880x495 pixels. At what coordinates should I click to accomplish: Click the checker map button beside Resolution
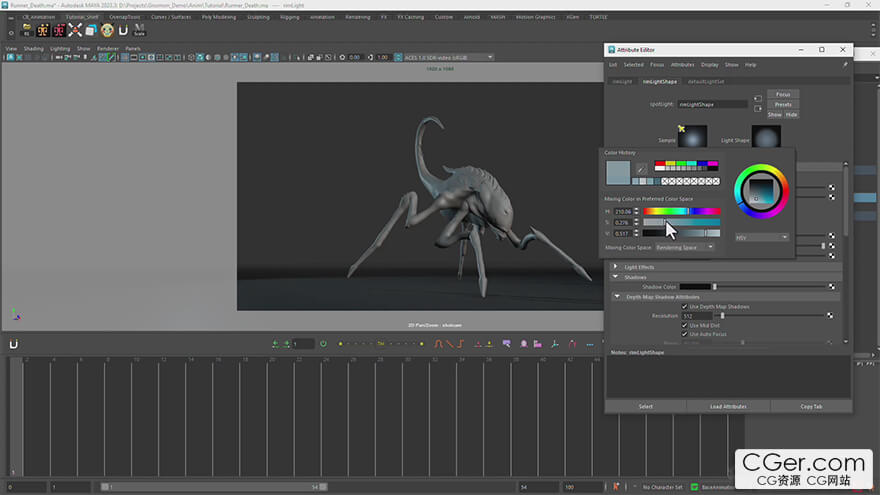[x=830, y=316]
